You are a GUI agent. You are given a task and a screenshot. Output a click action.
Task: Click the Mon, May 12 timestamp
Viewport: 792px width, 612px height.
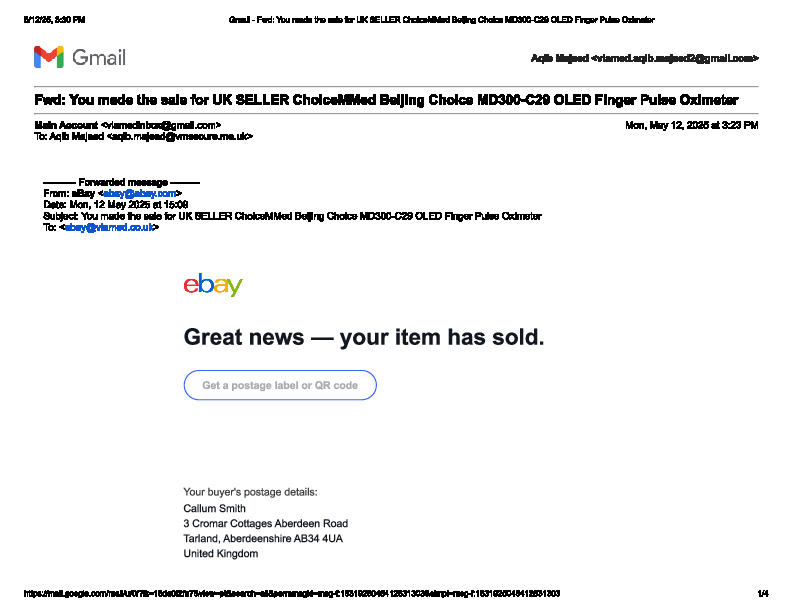coord(691,125)
